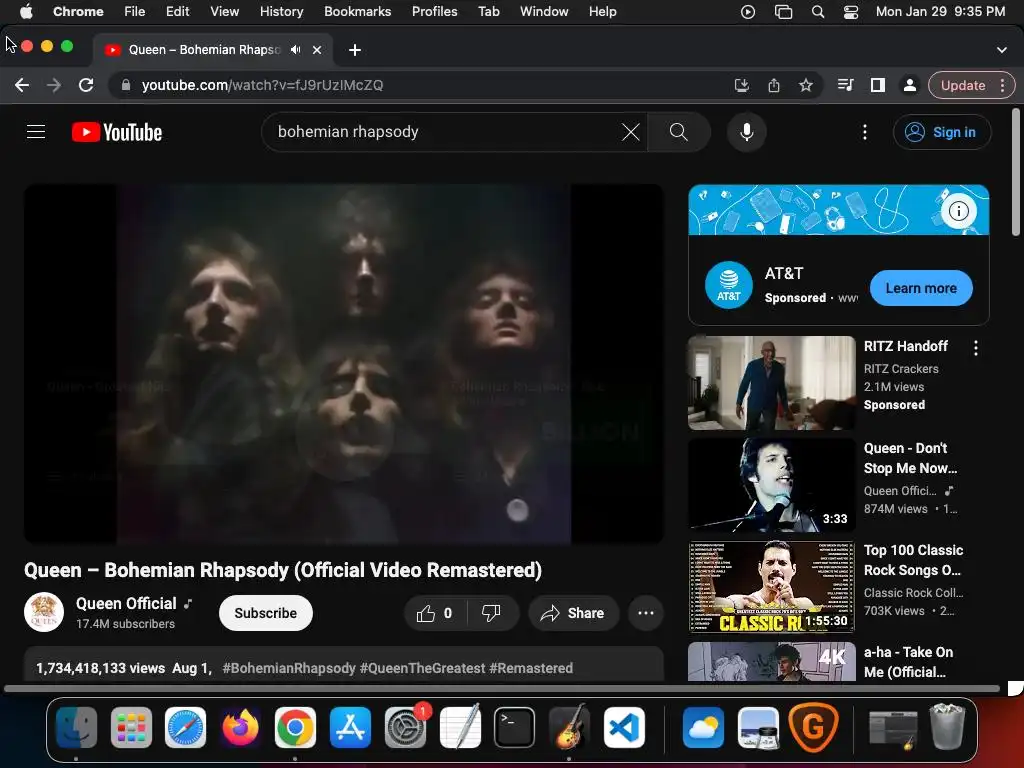Open the Help menu
1024x768 pixels.
pos(602,11)
